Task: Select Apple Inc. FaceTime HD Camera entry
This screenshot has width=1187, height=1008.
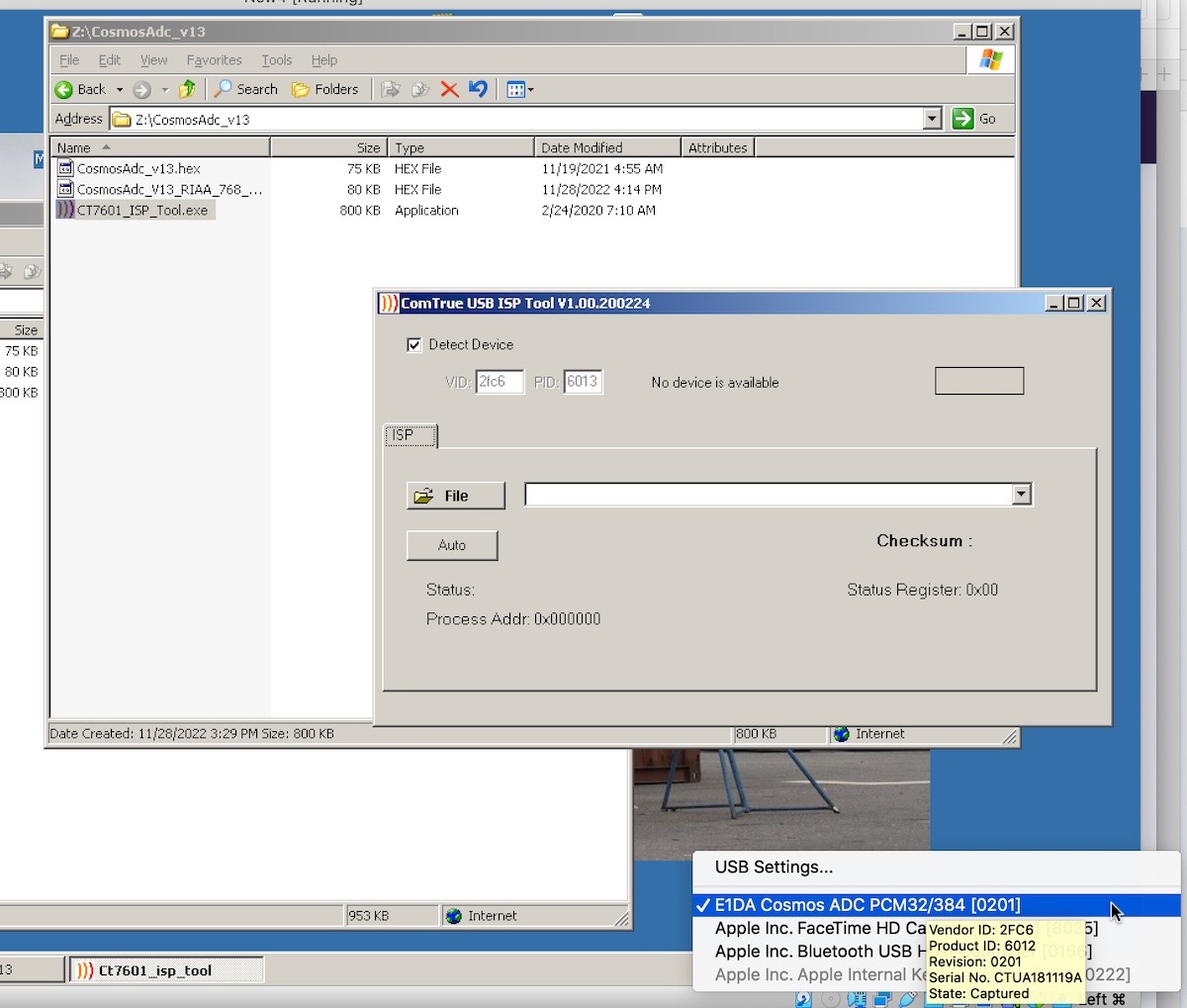Action: coord(820,929)
